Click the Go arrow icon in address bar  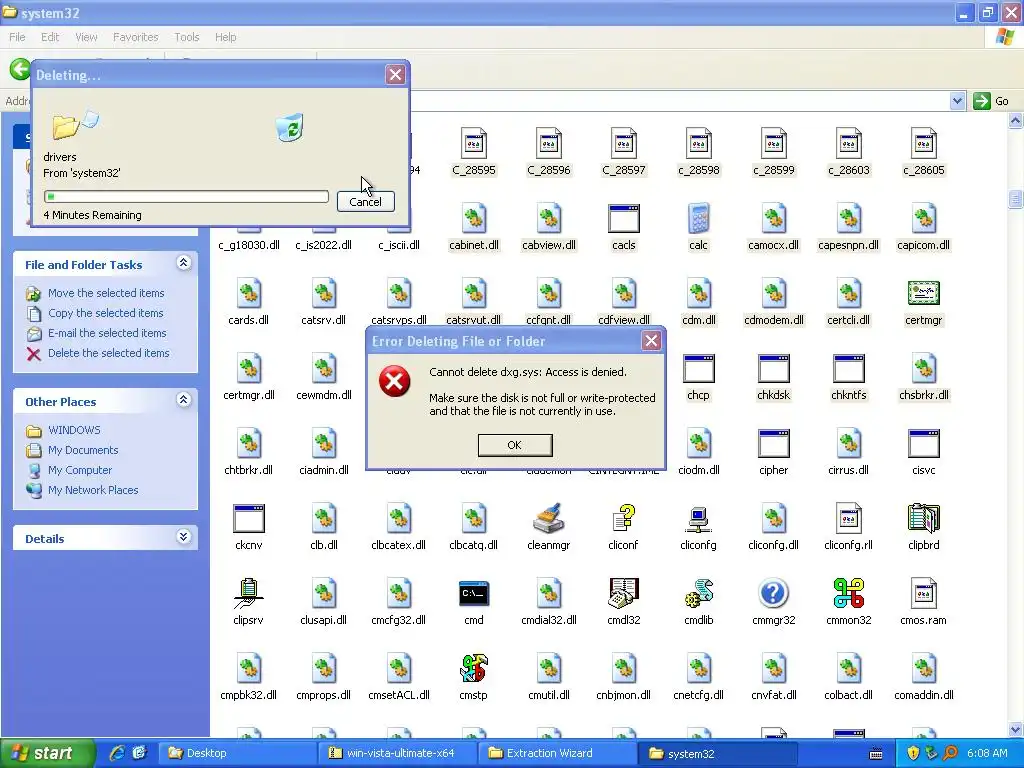tap(982, 101)
